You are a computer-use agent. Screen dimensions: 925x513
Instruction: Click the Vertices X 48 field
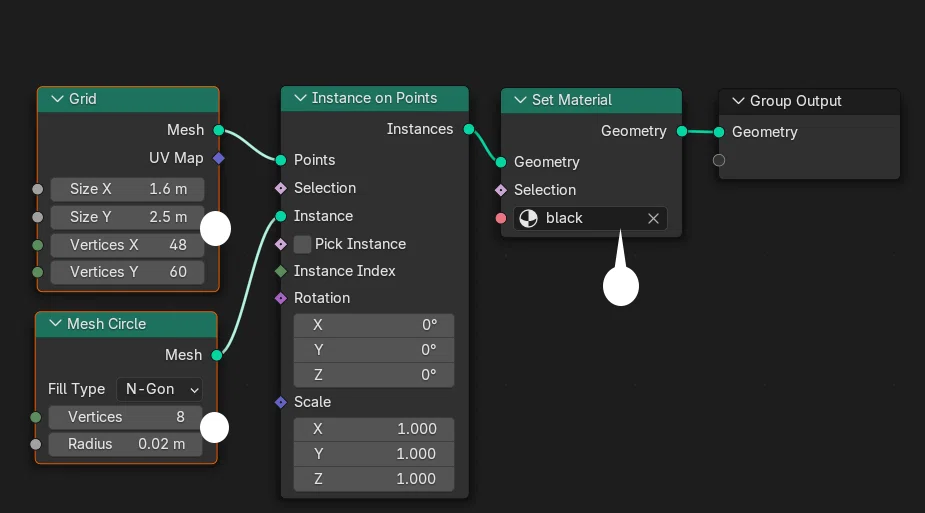pyautogui.click(x=127, y=245)
